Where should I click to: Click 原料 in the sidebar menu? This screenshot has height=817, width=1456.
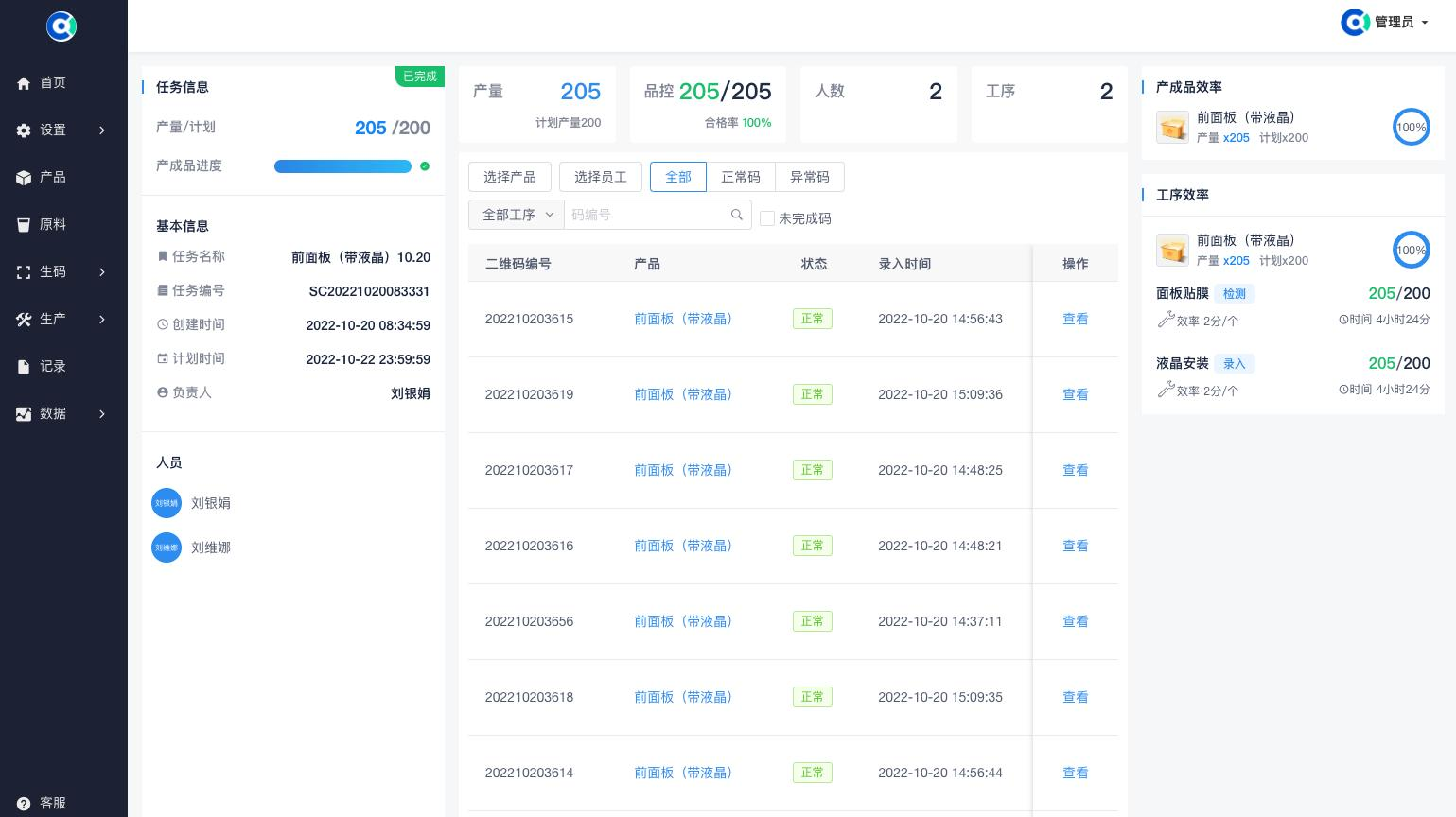click(x=63, y=225)
